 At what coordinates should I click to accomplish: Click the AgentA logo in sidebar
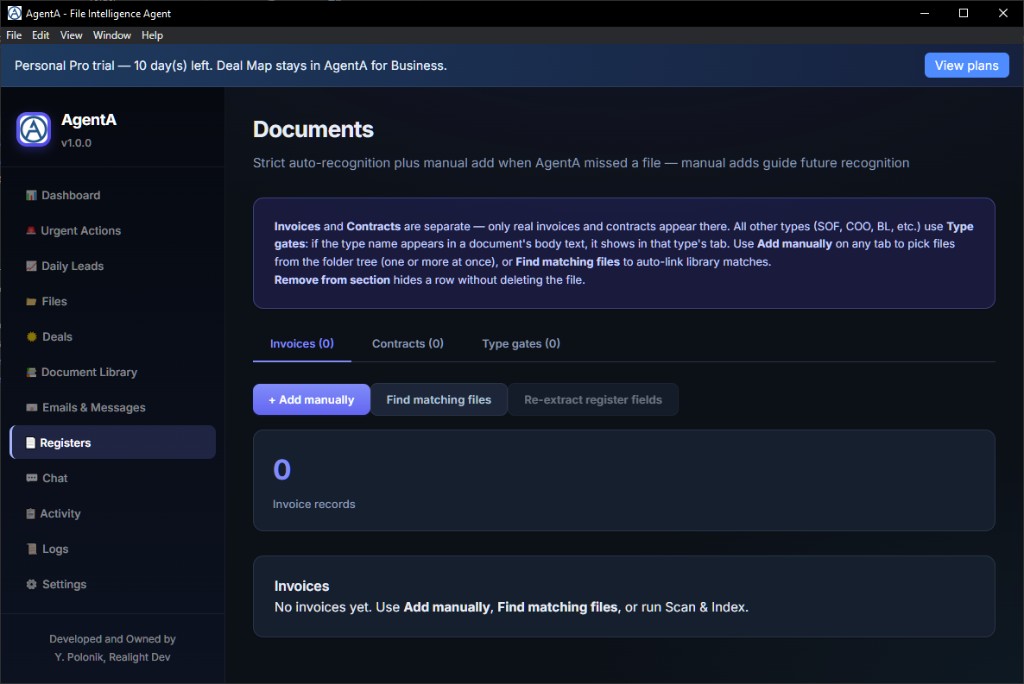pyautogui.click(x=33, y=129)
